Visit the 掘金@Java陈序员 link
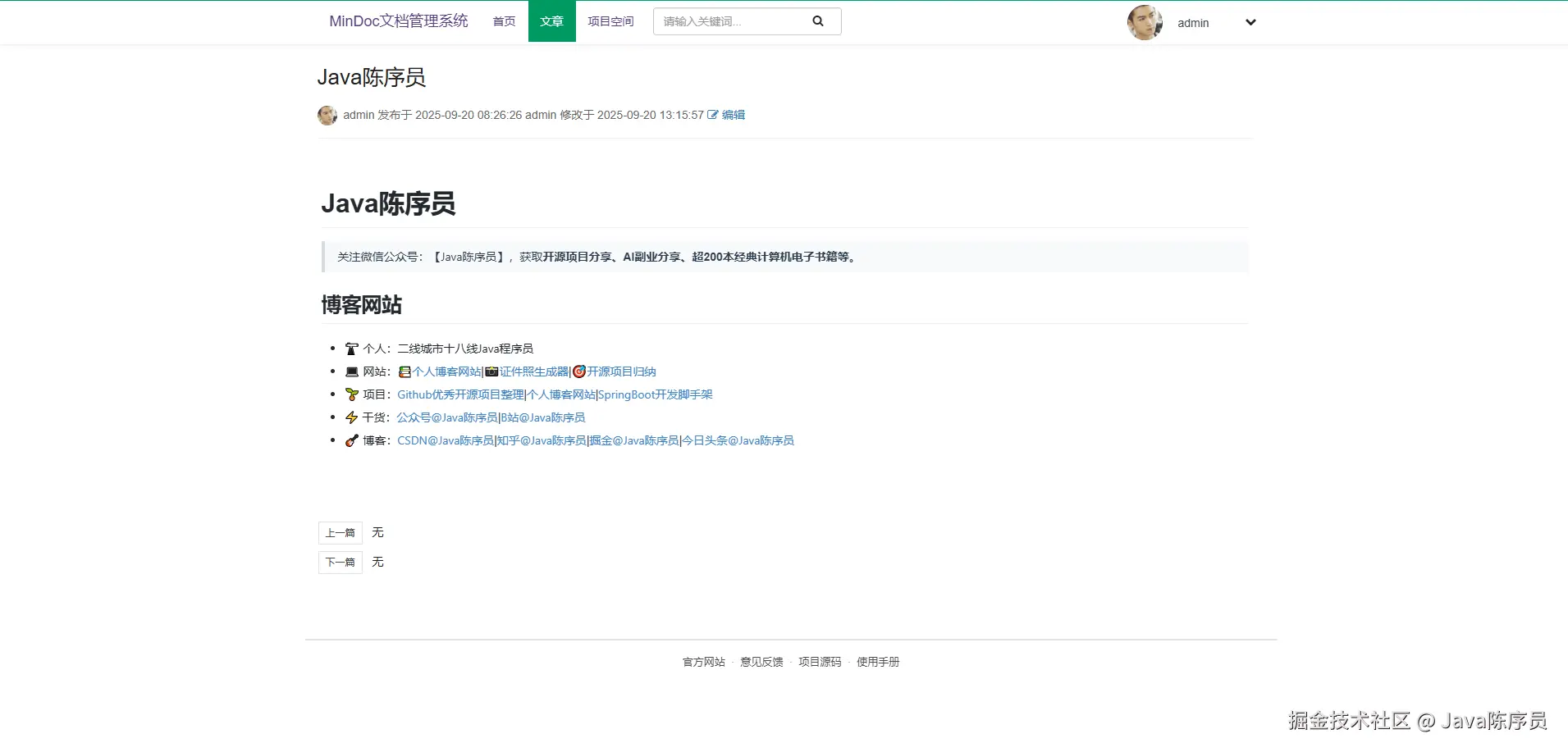1568x752 pixels. tap(634, 441)
